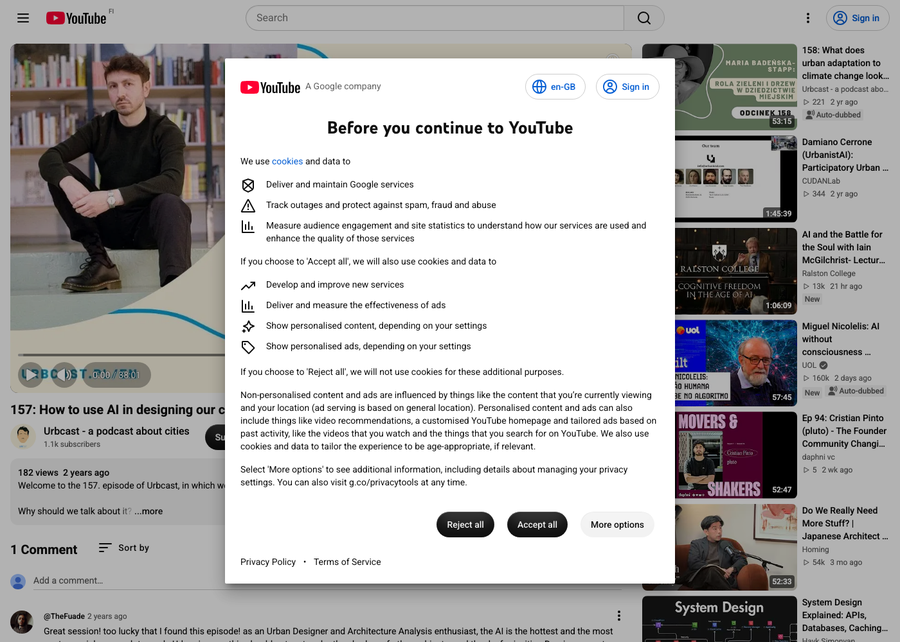Open the Sort by comments menu
Image resolution: width=900 pixels, height=642 pixels.
pyautogui.click(x=123, y=548)
